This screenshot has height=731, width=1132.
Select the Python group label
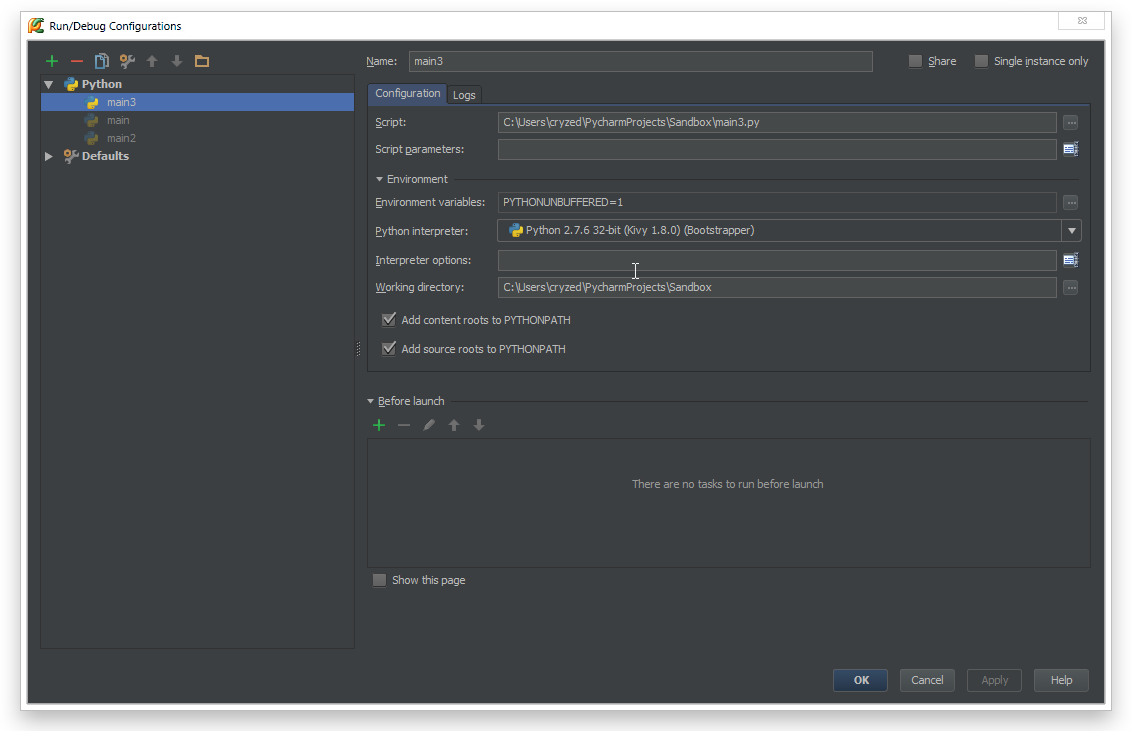pyautogui.click(x=102, y=84)
